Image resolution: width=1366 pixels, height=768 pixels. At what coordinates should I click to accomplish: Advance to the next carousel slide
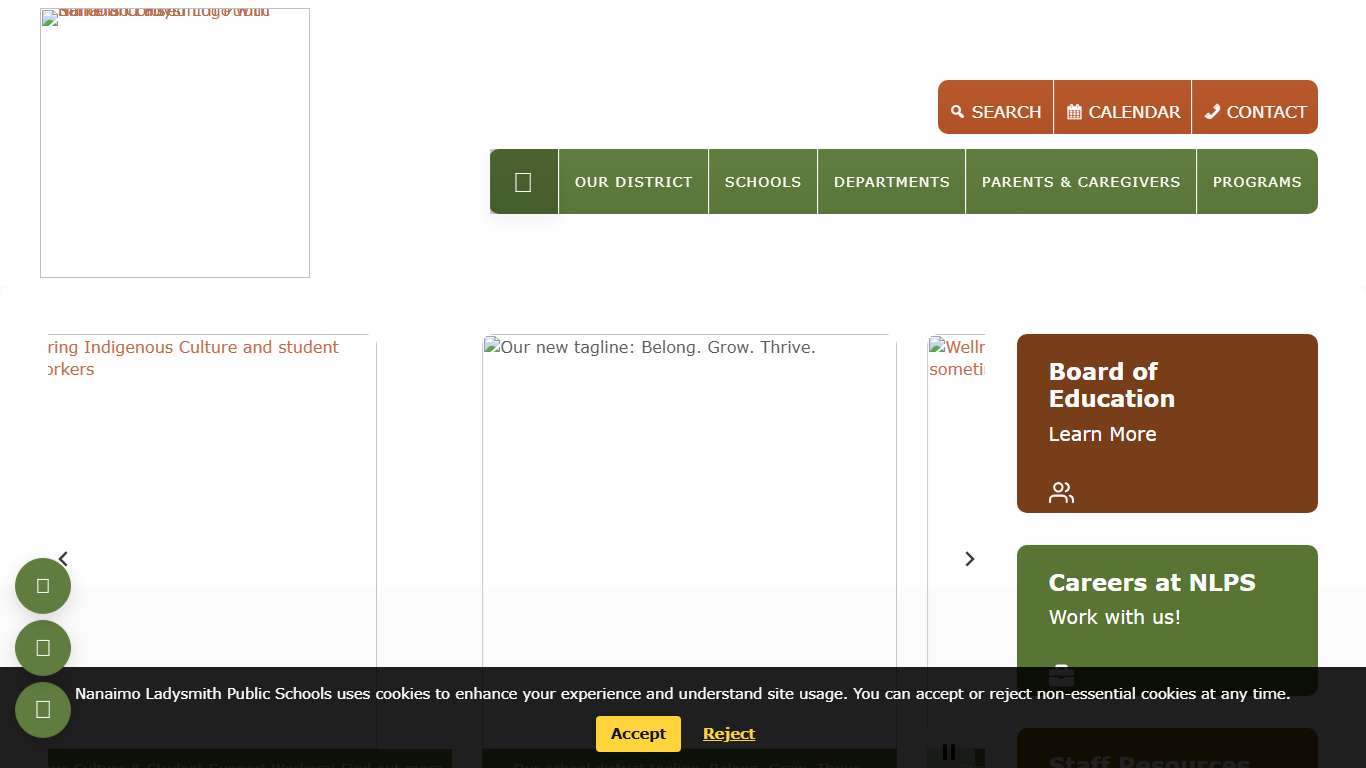(969, 559)
